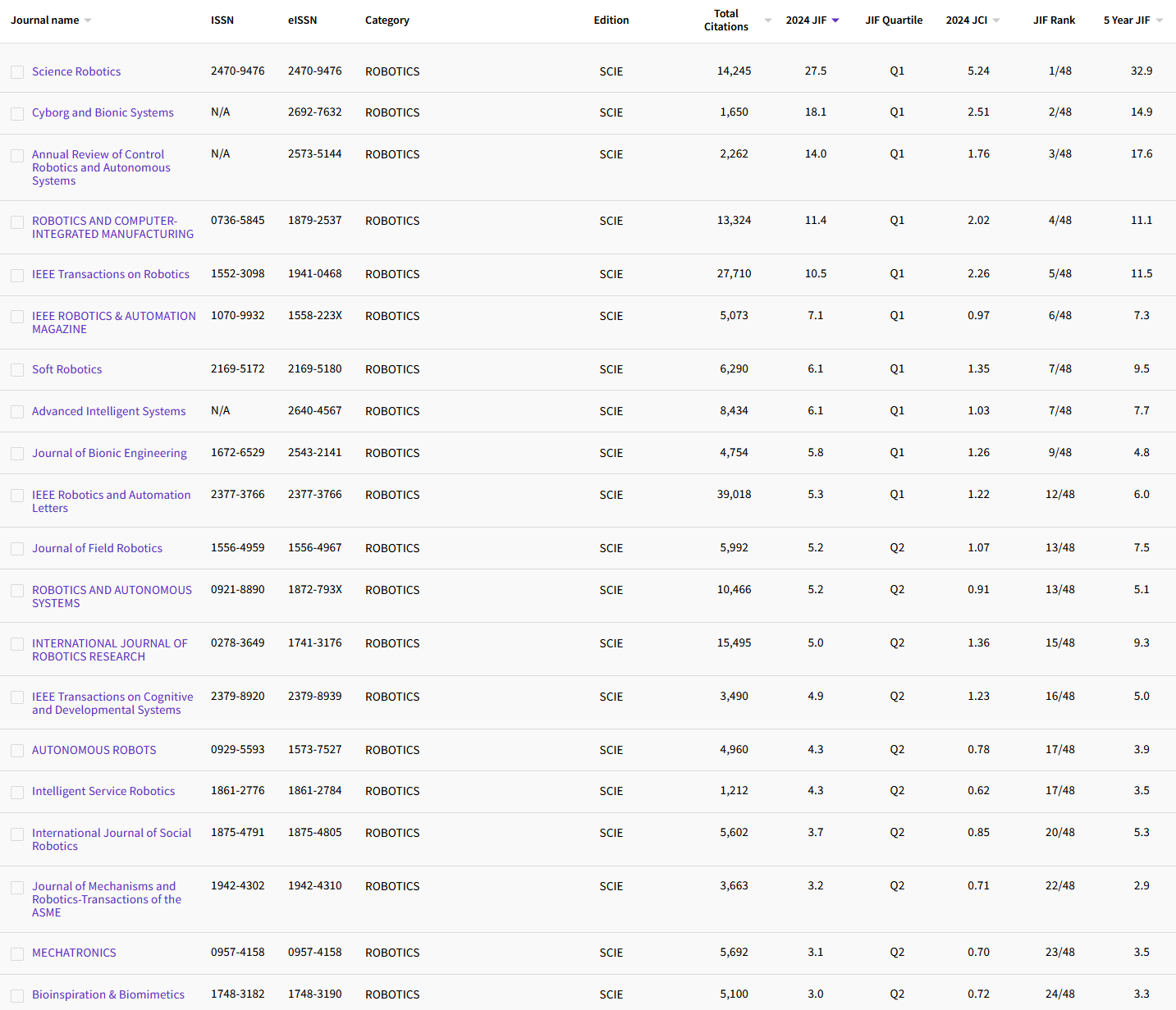
Task: Open Journal of Field Robotics link
Action: (97, 548)
